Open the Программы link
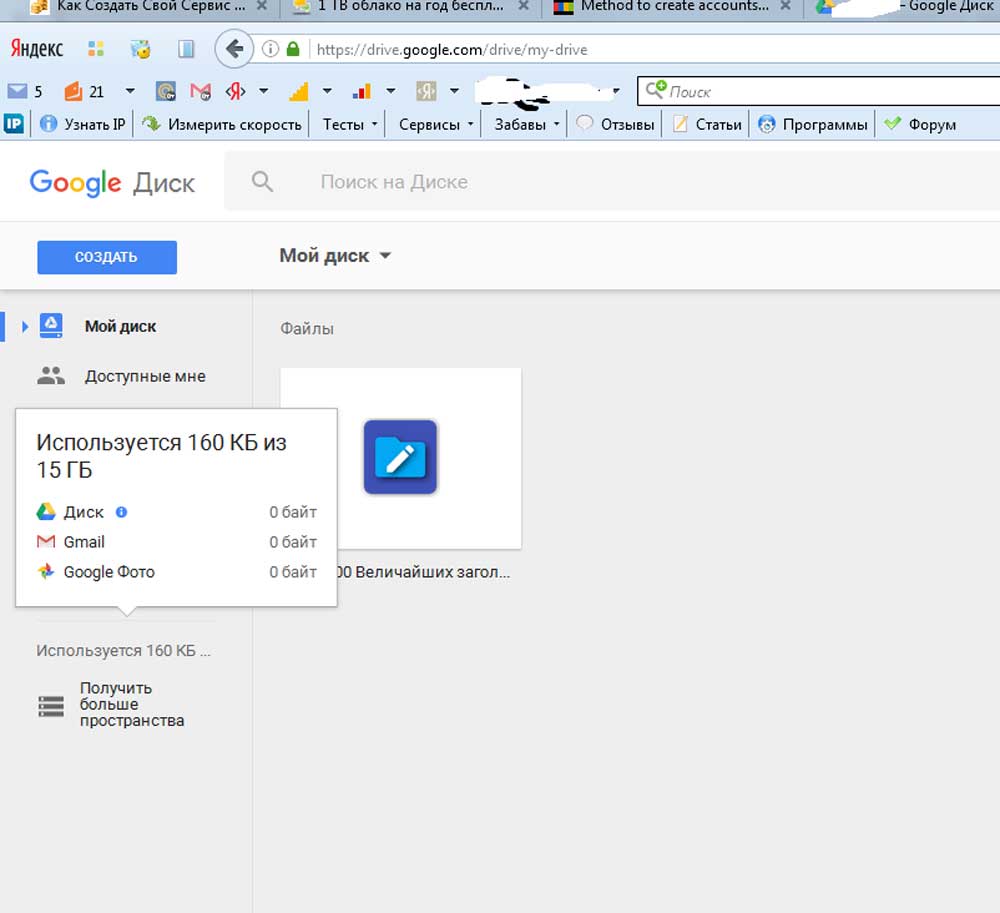 pyautogui.click(x=813, y=124)
